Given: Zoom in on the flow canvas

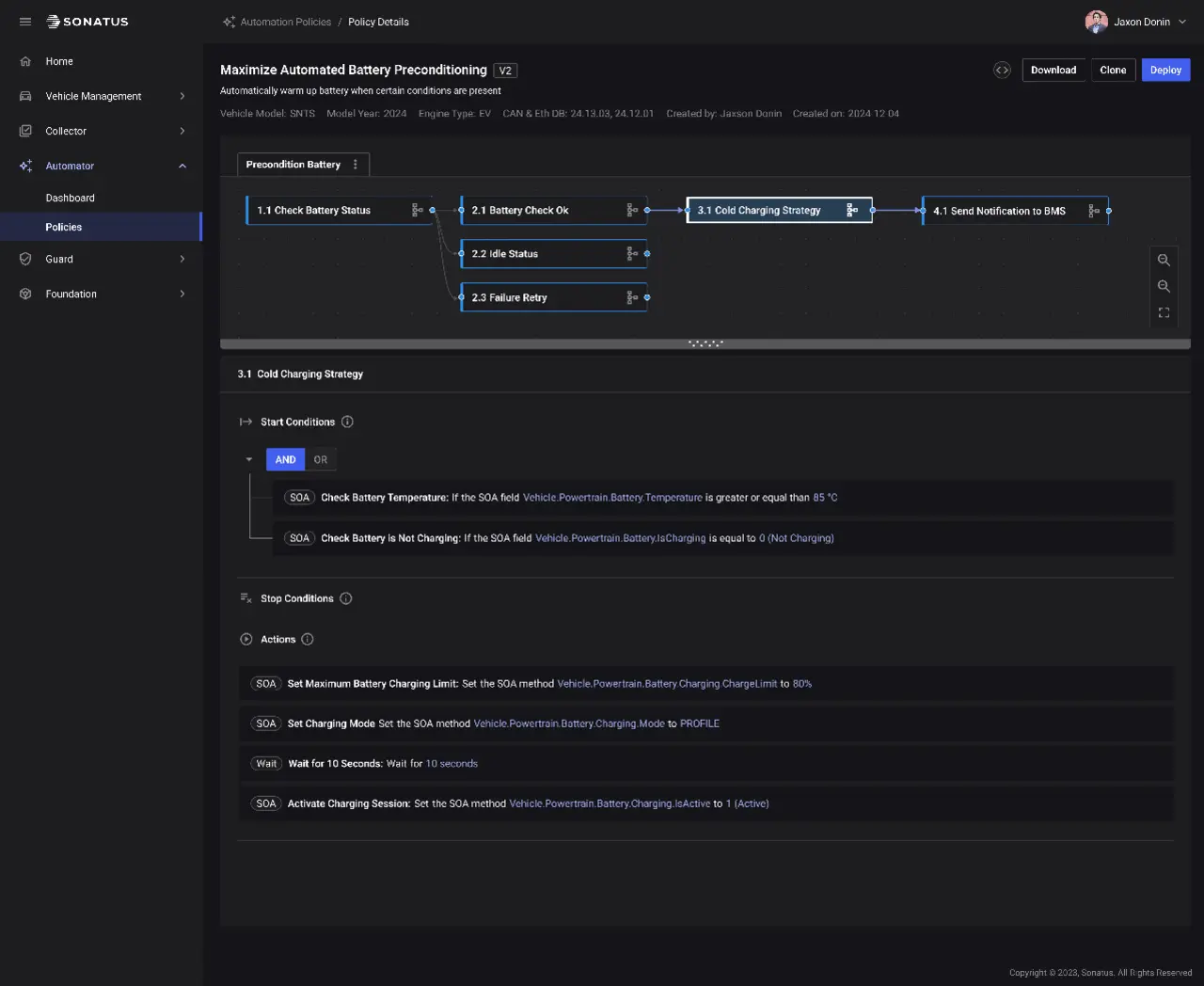Looking at the screenshot, I should click(x=1164, y=260).
